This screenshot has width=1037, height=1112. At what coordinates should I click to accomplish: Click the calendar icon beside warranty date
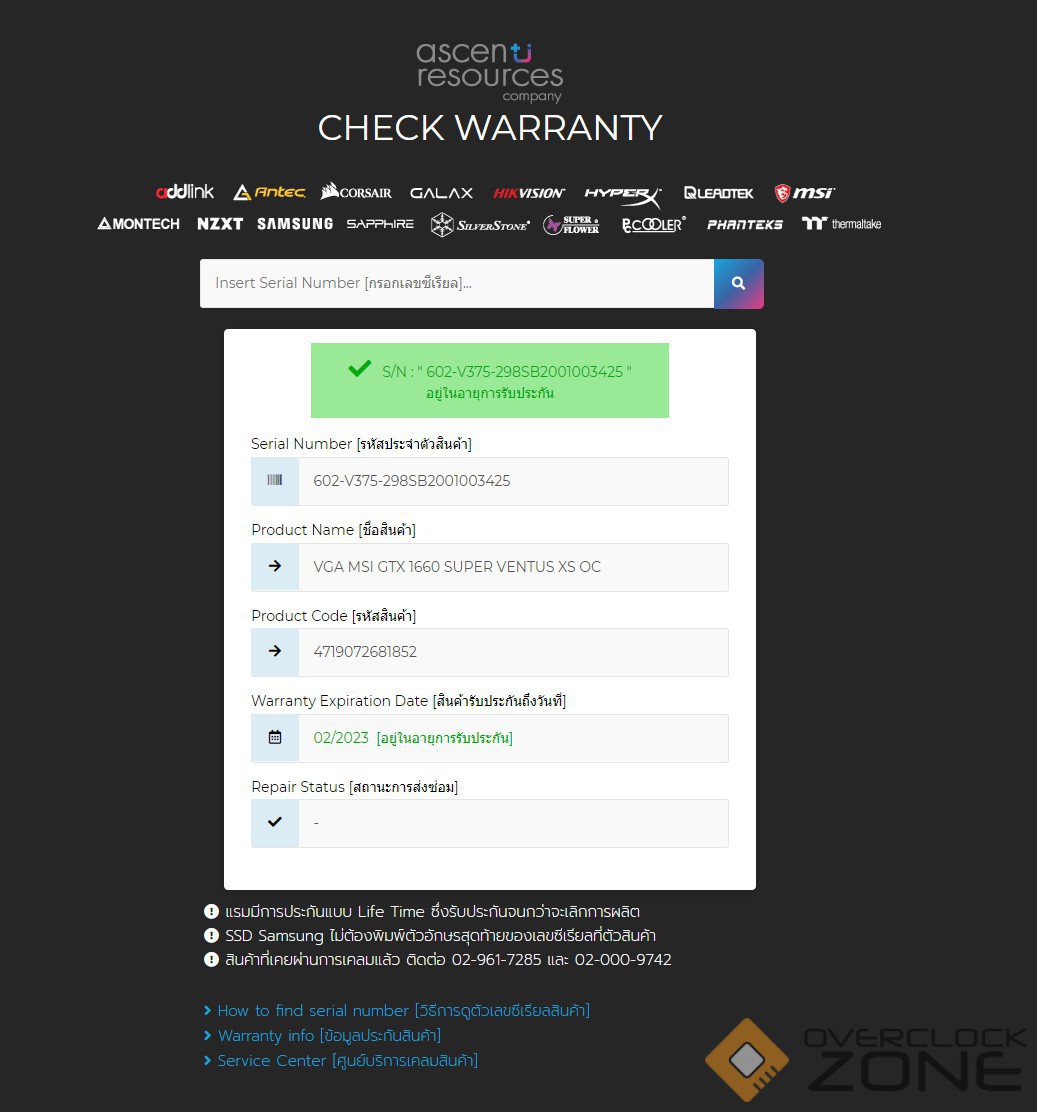point(274,738)
